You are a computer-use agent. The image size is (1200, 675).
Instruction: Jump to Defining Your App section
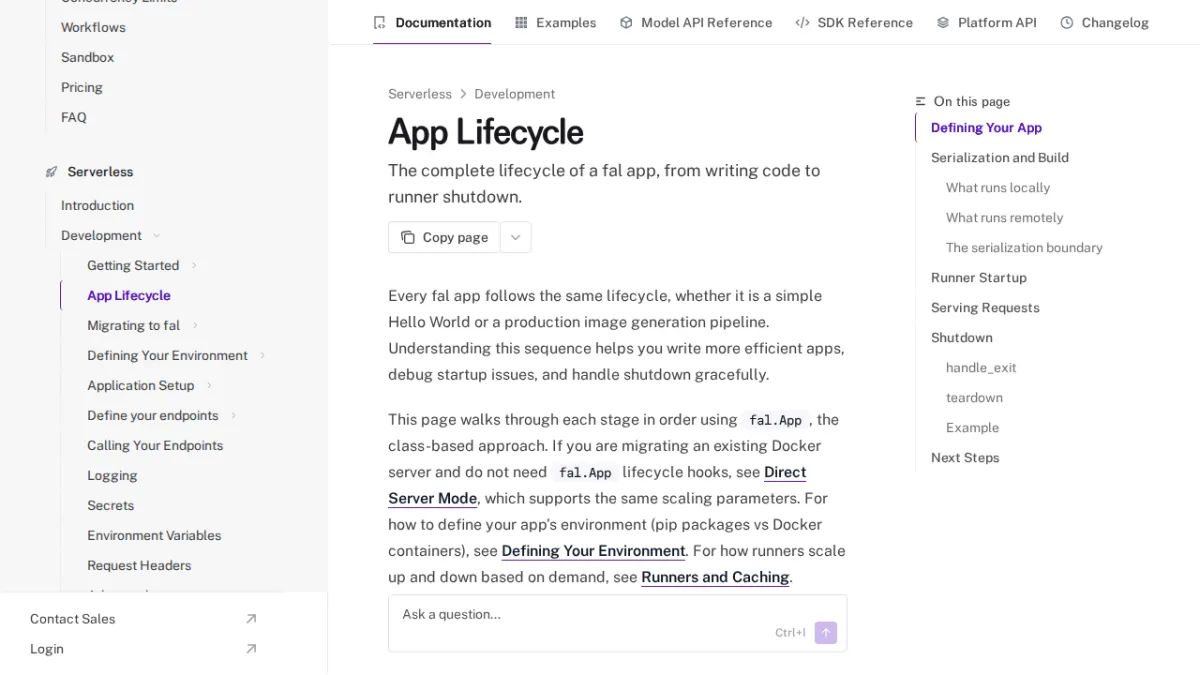(986, 127)
